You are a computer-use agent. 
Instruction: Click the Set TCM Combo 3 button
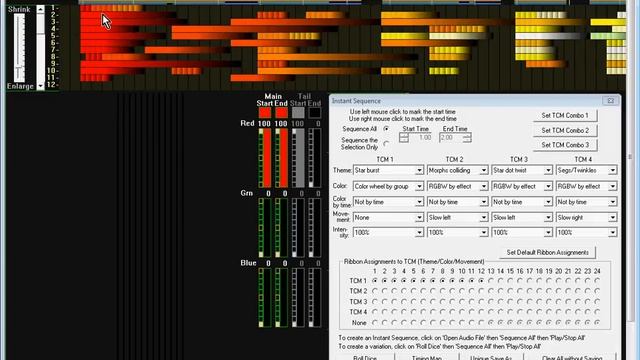[x=565, y=145]
